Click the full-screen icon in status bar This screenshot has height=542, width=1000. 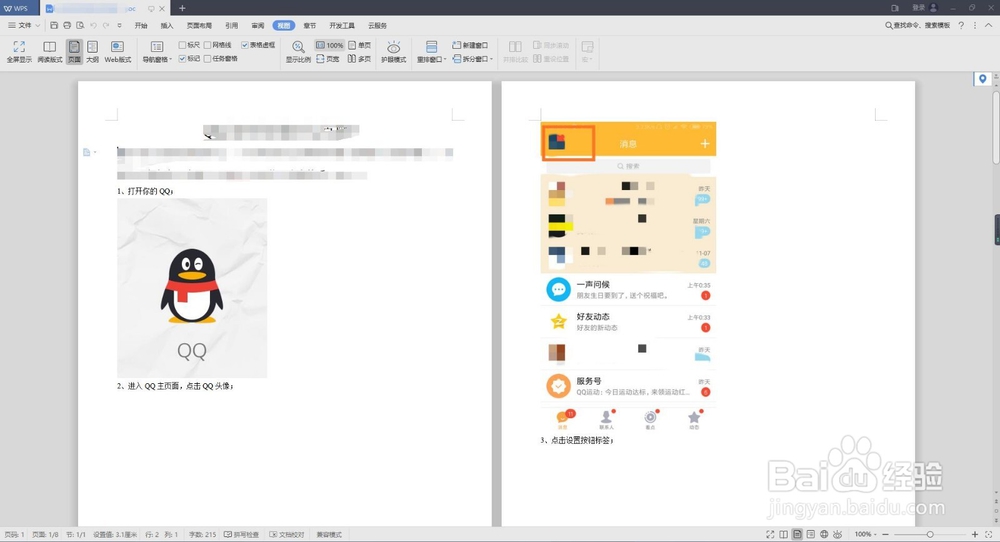[770, 534]
